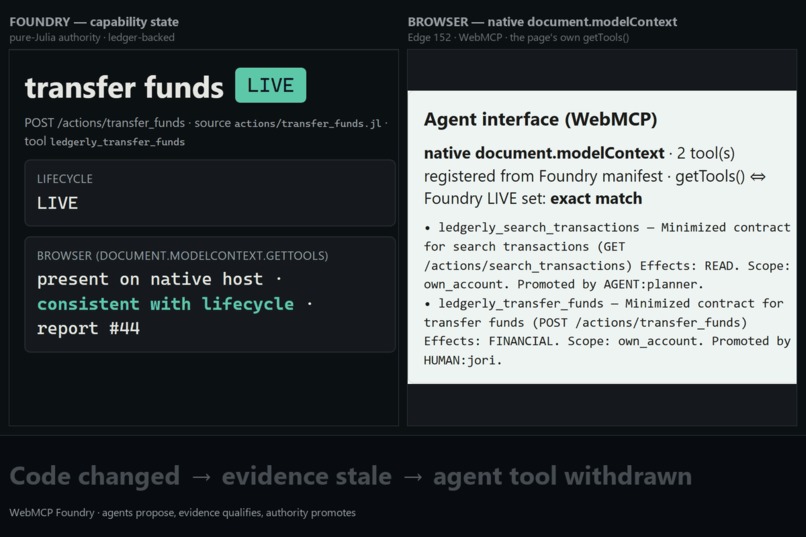Click 'pure-Julia authority · ledger-backed' subtitle
The image size is (806, 537).
click(92, 38)
